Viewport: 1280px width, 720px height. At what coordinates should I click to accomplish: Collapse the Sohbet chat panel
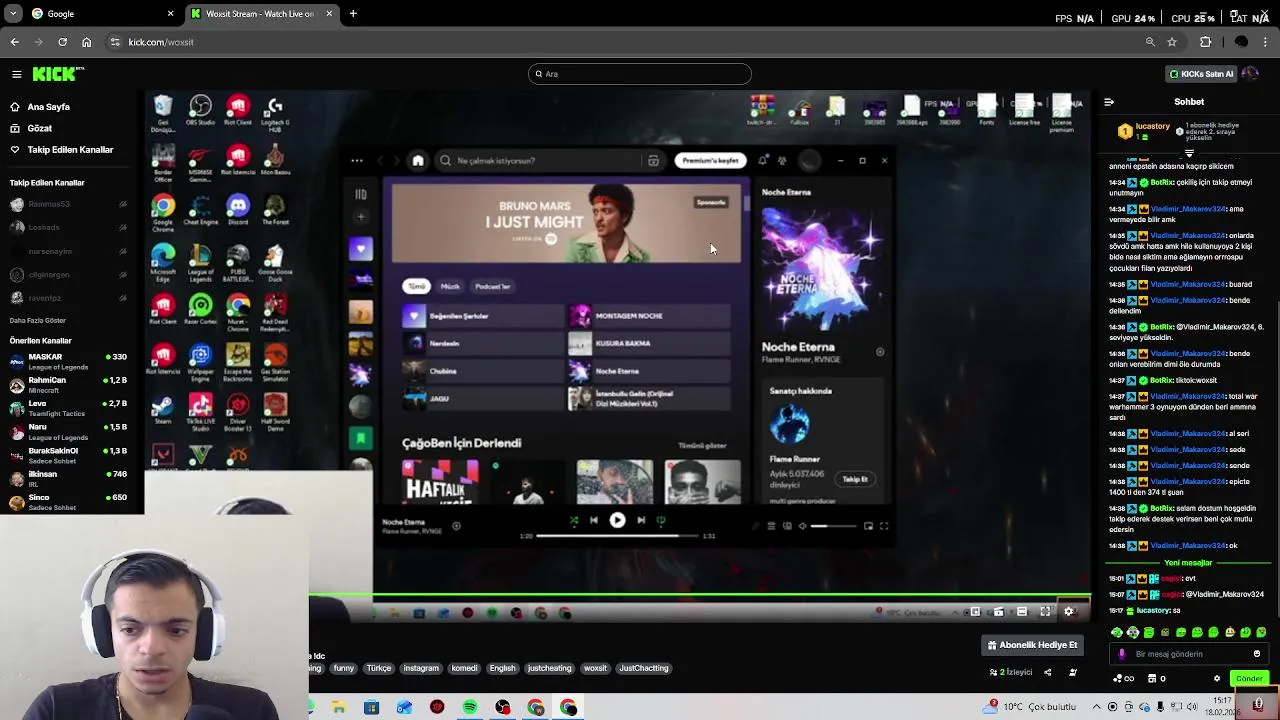pyautogui.click(x=1108, y=102)
